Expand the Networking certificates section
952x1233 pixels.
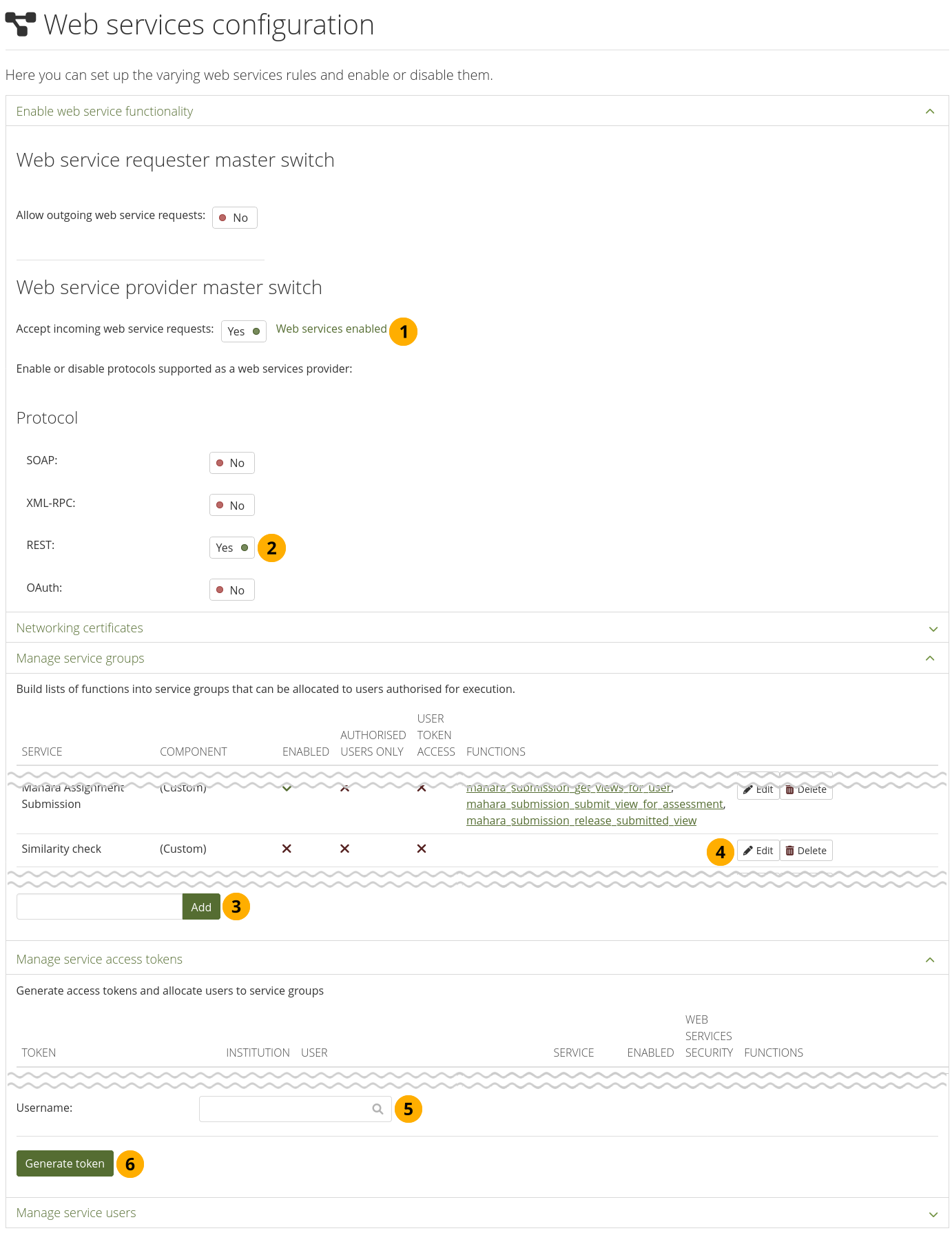tap(933, 628)
